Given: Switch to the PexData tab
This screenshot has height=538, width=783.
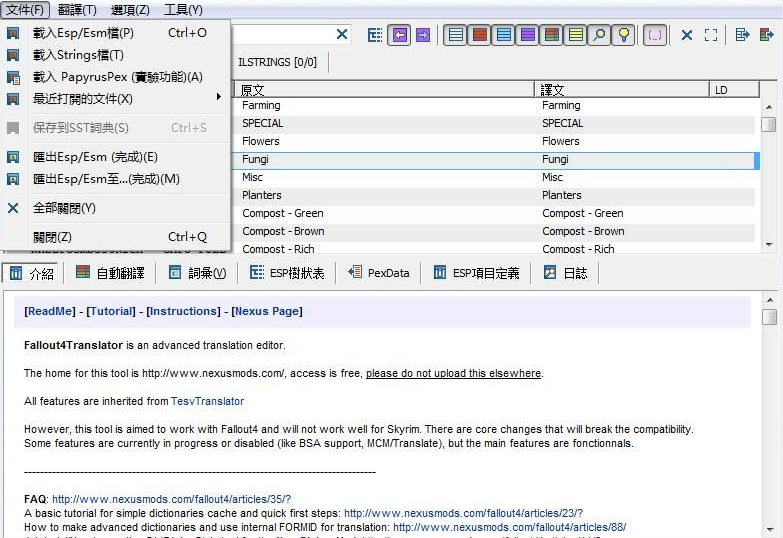Looking at the screenshot, I should 379,273.
